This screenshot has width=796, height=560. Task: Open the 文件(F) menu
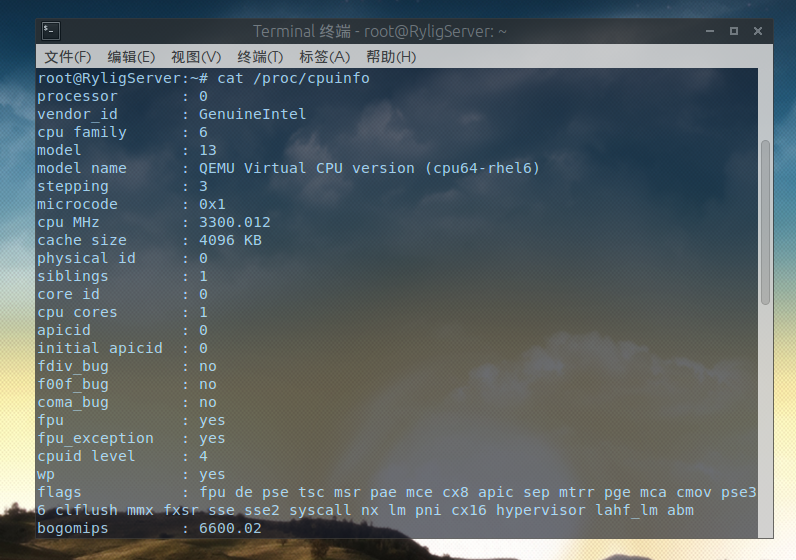(x=68, y=56)
